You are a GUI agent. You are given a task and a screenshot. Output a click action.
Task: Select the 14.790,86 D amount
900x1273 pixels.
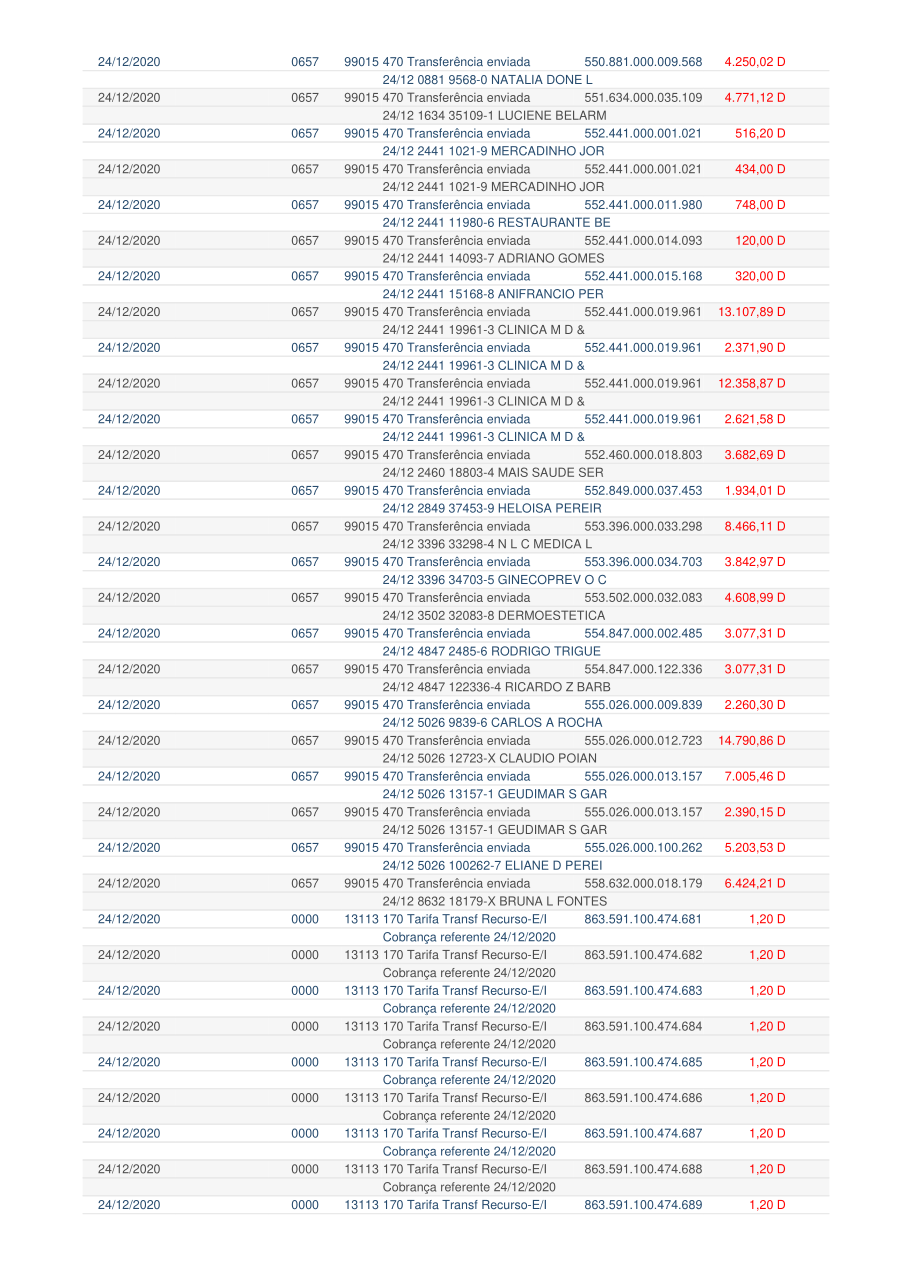coord(751,741)
